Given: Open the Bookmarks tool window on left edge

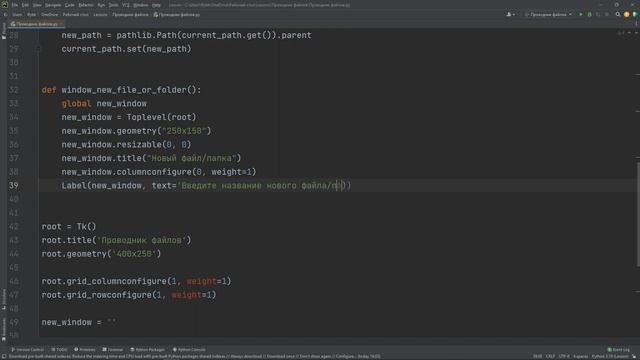Looking at the screenshot, I should tap(4, 329).
